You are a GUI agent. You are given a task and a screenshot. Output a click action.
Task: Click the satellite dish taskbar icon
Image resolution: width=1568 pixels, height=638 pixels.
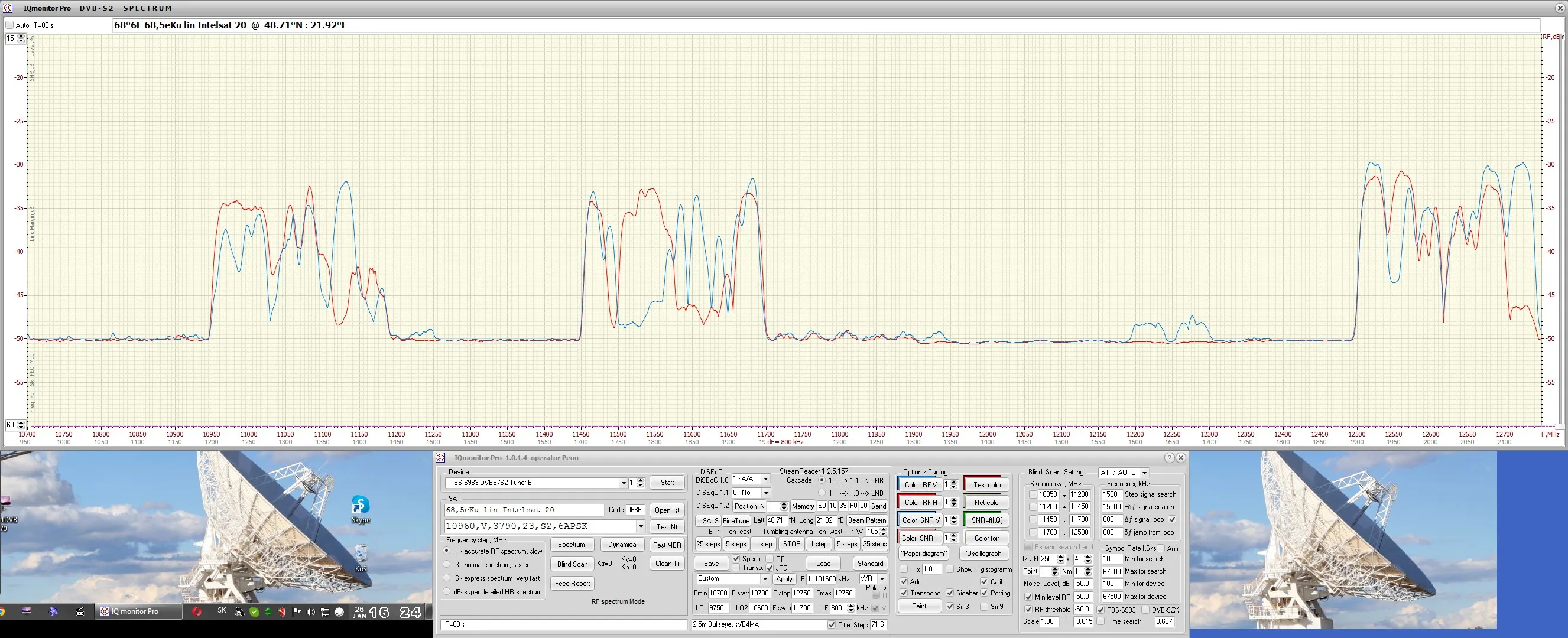click(54, 611)
